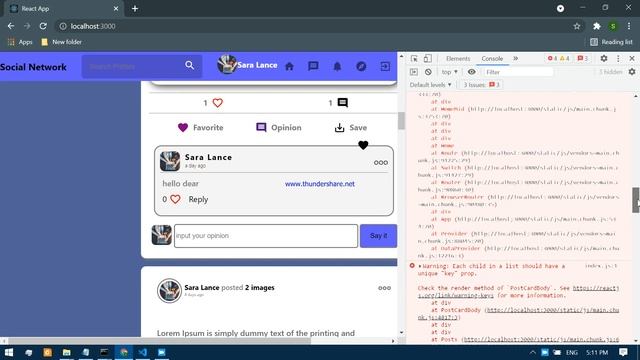
Task: Click the Save button with download icon
Action: click(x=351, y=127)
